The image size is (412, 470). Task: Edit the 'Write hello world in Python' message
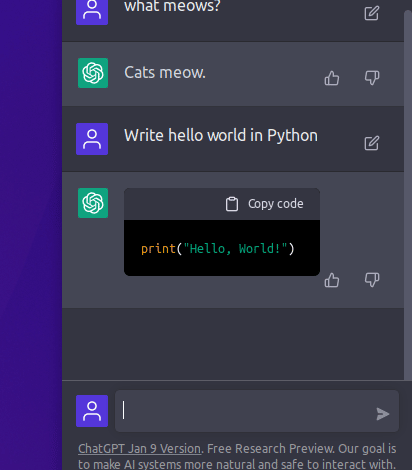pyautogui.click(x=371, y=143)
